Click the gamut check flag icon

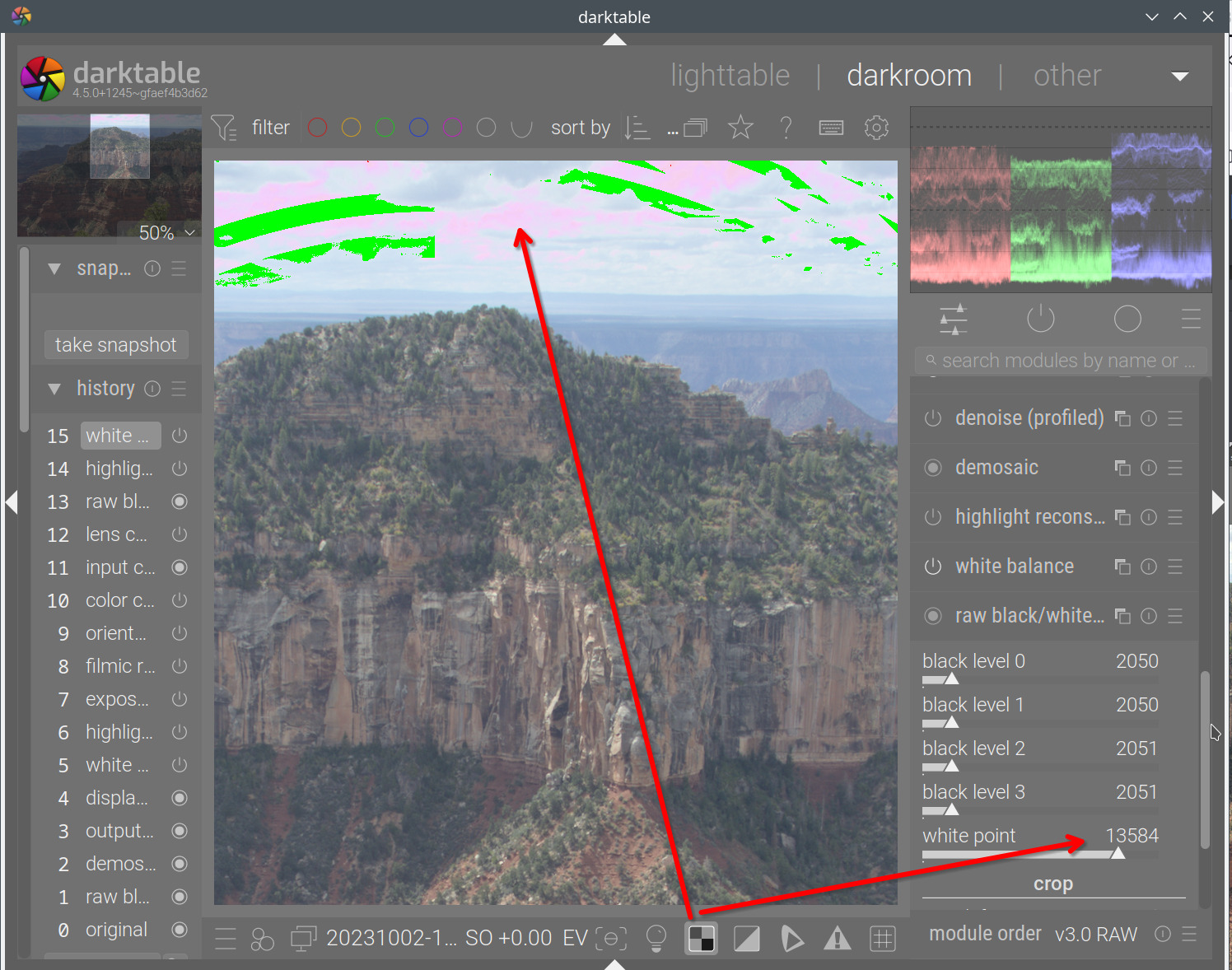pyautogui.click(x=792, y=938)
